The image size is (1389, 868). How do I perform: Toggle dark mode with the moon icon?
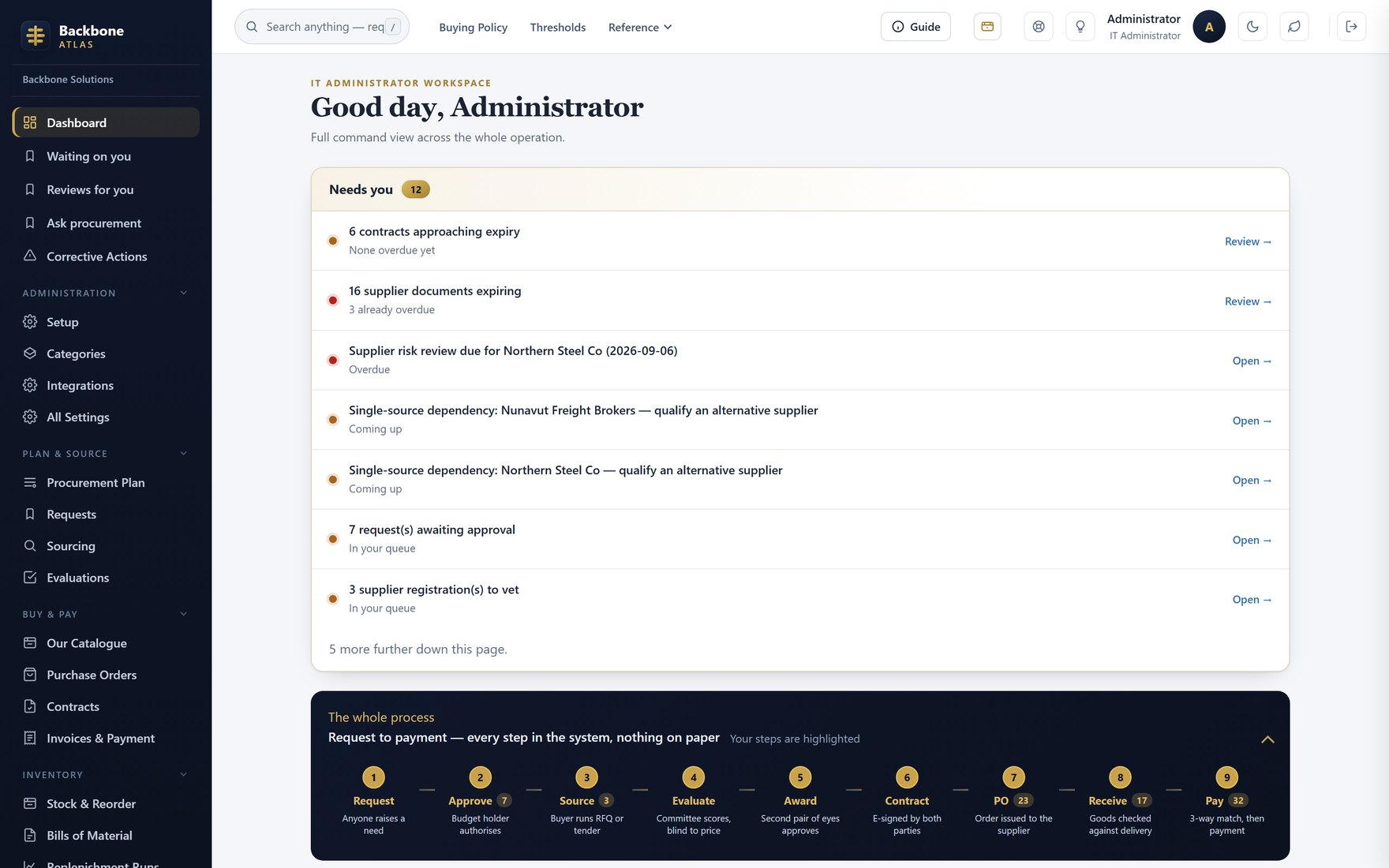click(x=1252, y=27)
